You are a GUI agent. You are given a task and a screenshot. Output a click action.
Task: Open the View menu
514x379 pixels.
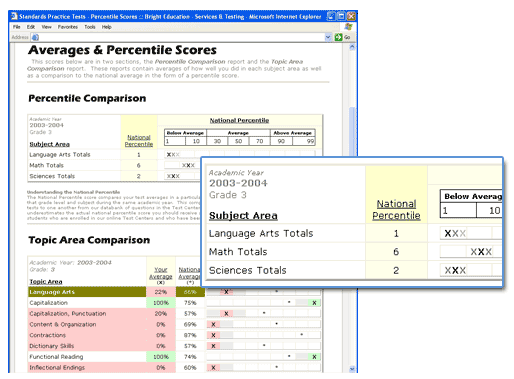pyautogui.click(x=46, y=27)
